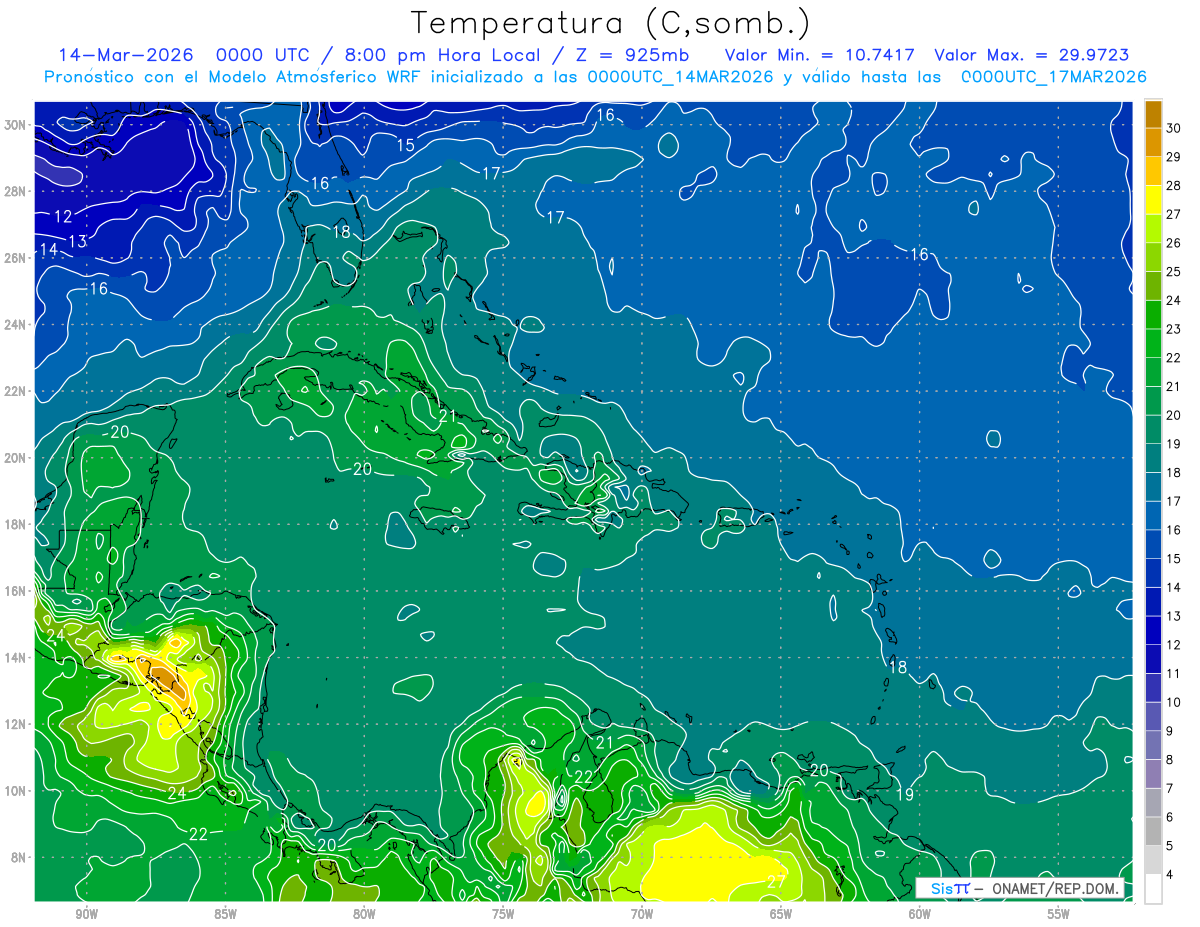Click the title "Temperatura (C,somb.)"
This screenshot has height=927, width=1200.
tap(611, 22)
